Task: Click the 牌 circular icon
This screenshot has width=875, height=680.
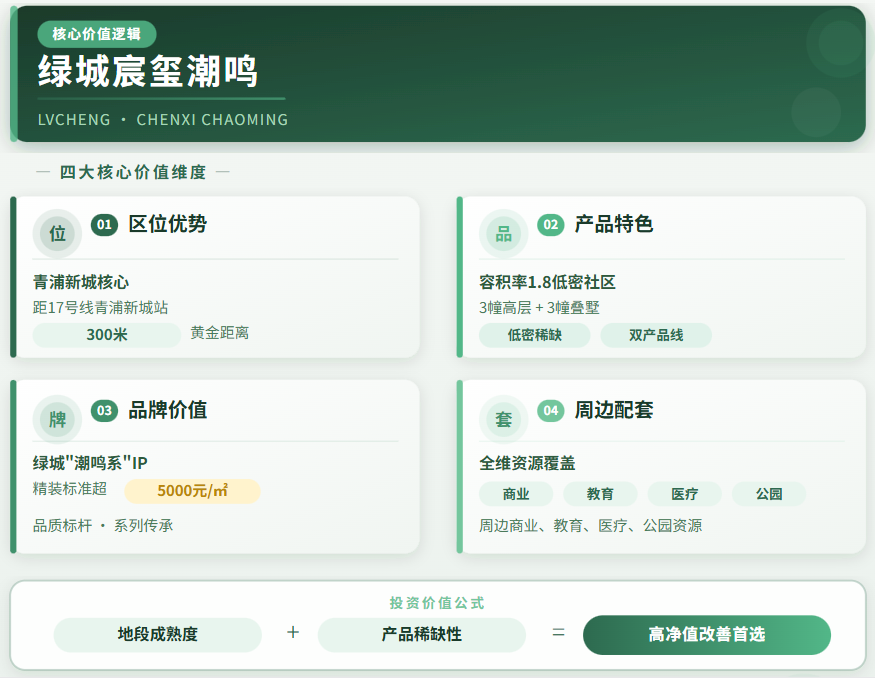Action: click(57, 419)
